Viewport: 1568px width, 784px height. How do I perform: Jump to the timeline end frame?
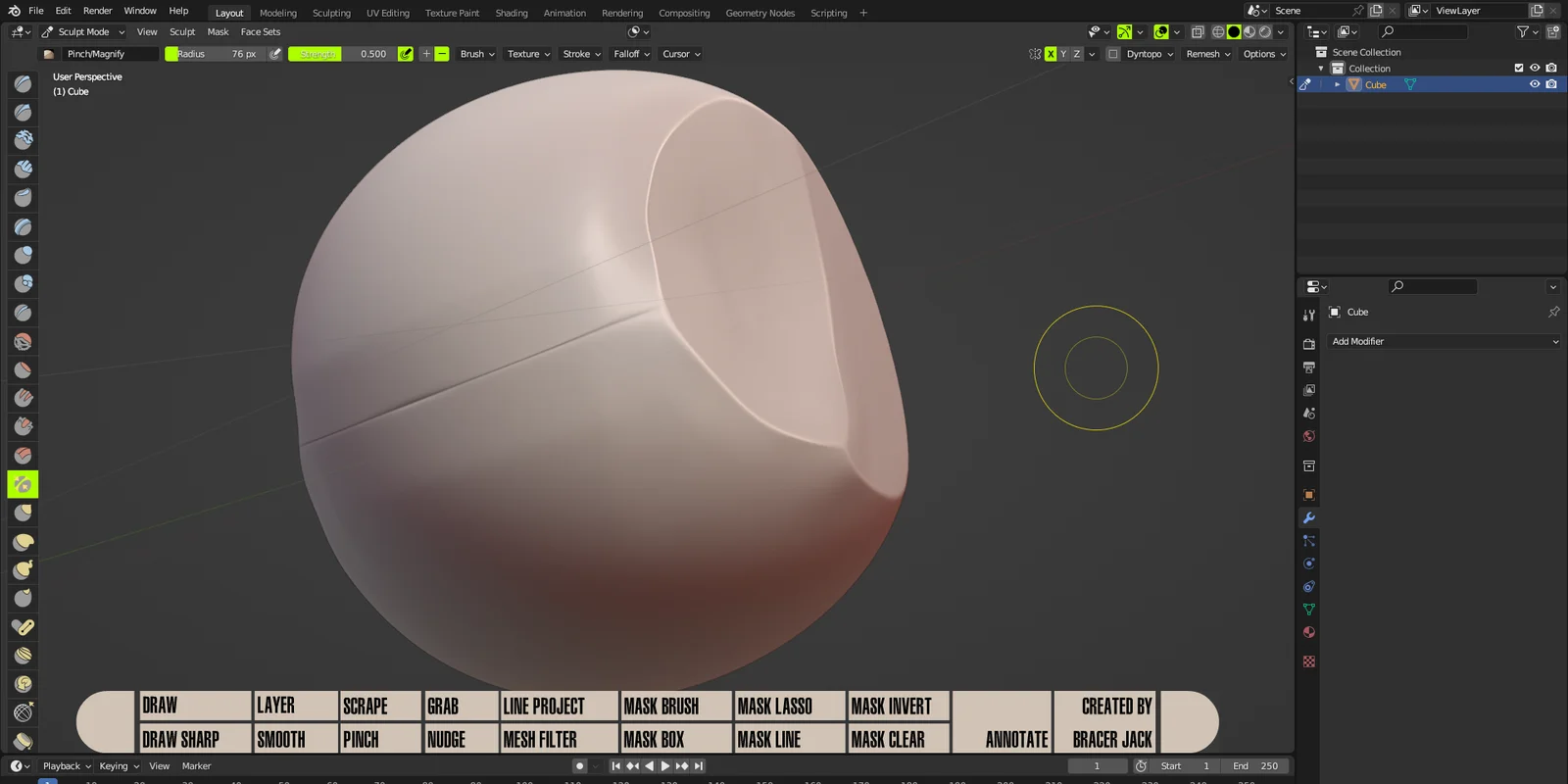tap(699, 766)
